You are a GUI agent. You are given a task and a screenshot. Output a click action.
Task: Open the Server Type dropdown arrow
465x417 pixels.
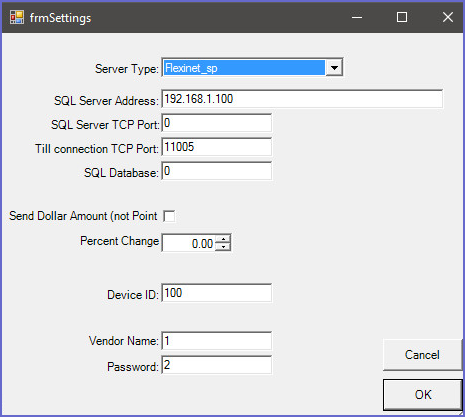coord(334,68)
